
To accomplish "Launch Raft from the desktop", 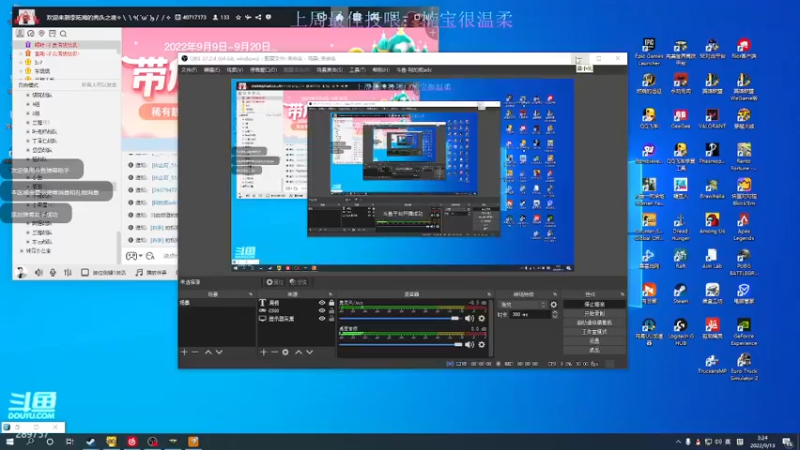I will 680,259.
